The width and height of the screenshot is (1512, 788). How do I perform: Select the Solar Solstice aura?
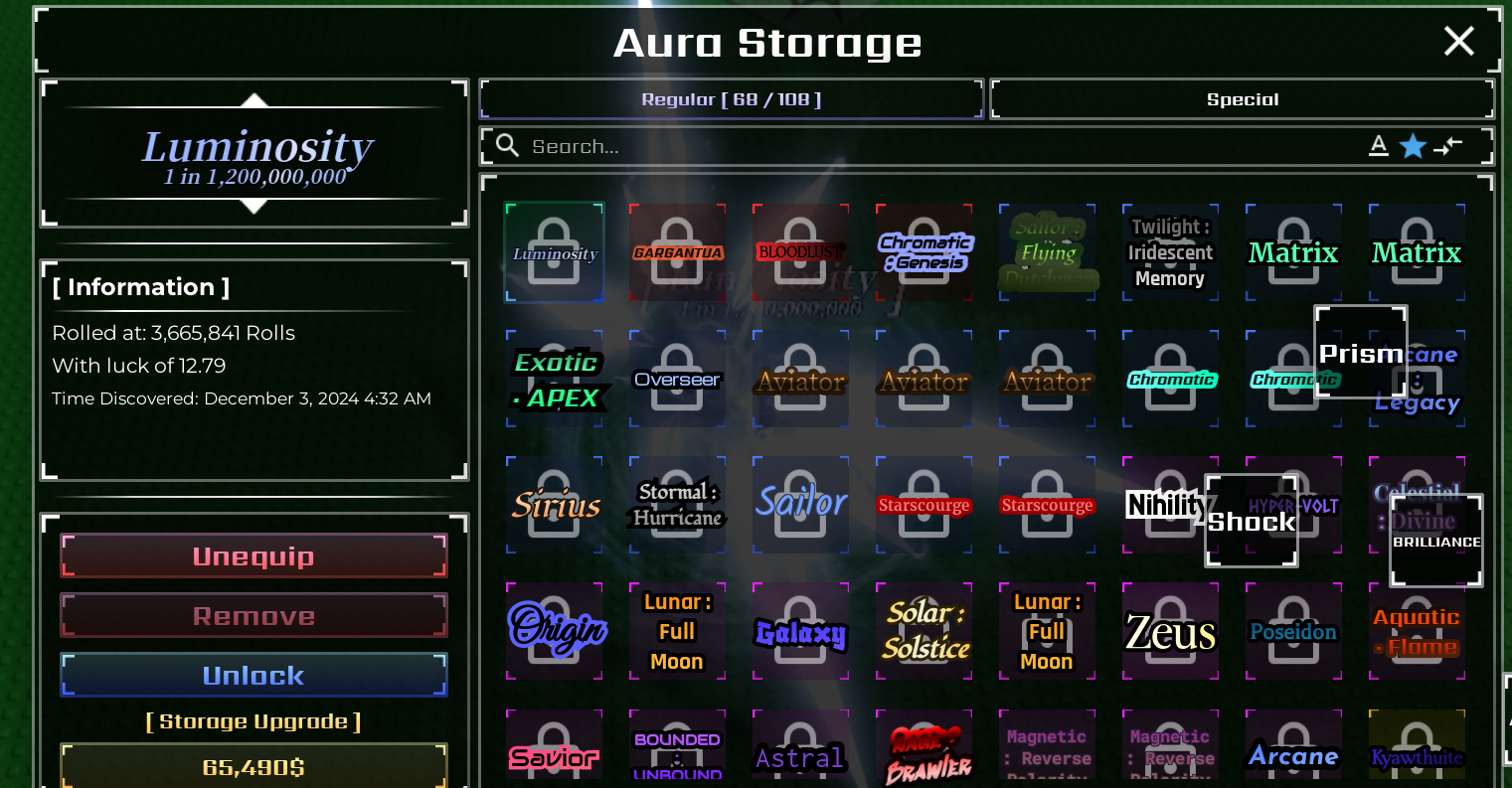coord(924,631)
